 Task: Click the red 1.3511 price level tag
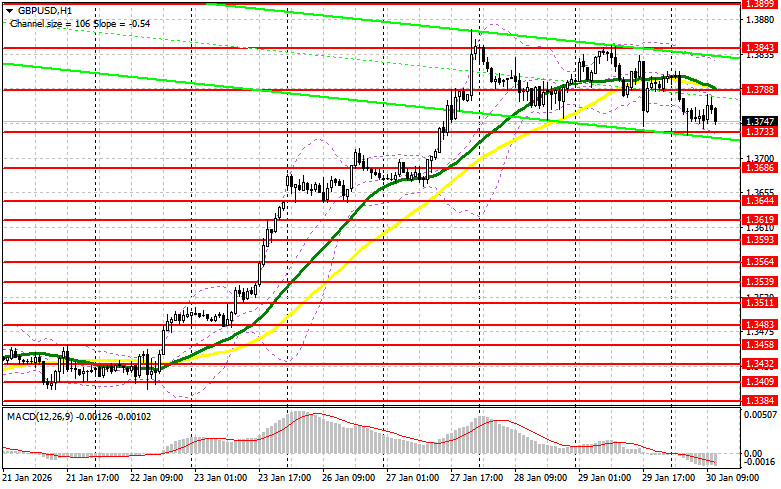[x=759, y=301]
